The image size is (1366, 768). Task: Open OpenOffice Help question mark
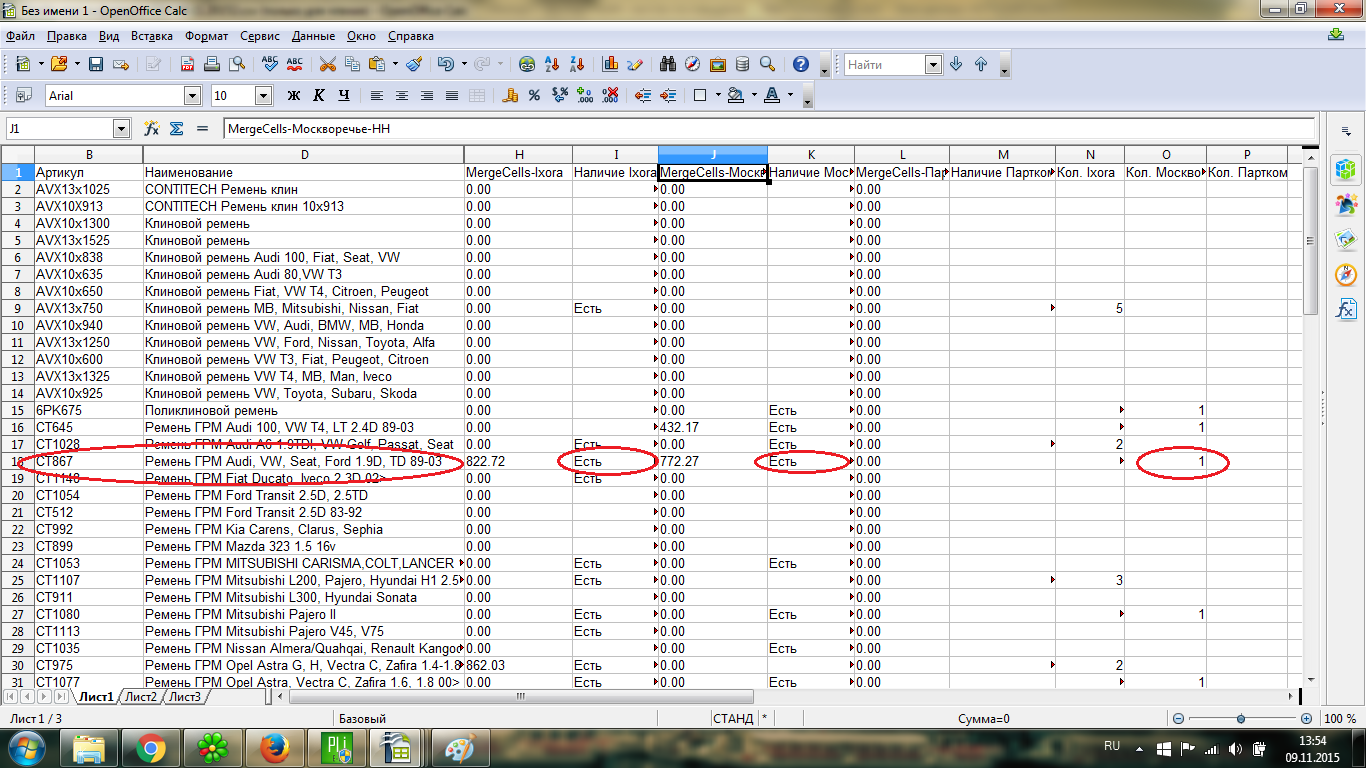[800, 64]
